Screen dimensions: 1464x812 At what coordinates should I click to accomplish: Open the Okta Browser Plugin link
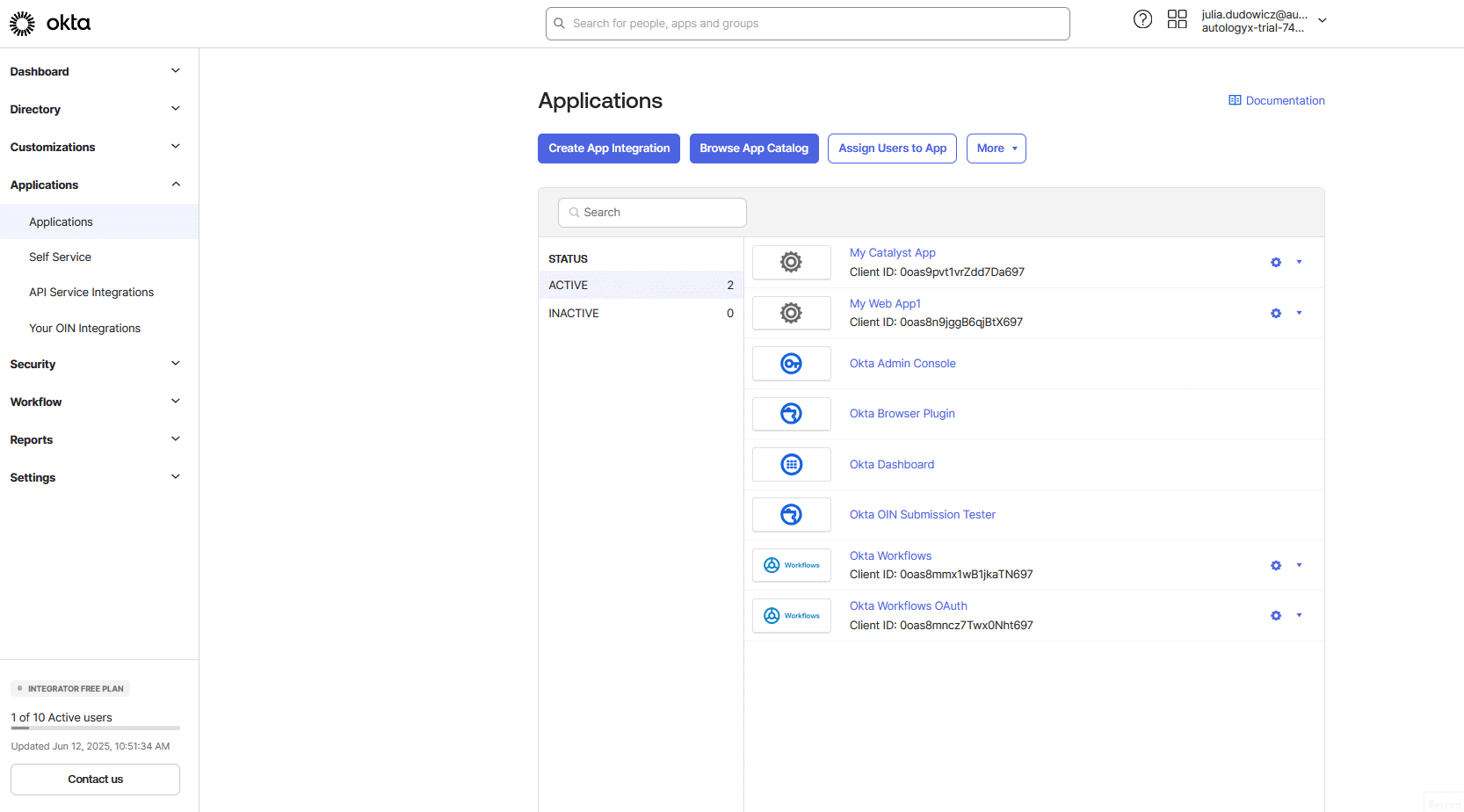[x=902, y=414]
